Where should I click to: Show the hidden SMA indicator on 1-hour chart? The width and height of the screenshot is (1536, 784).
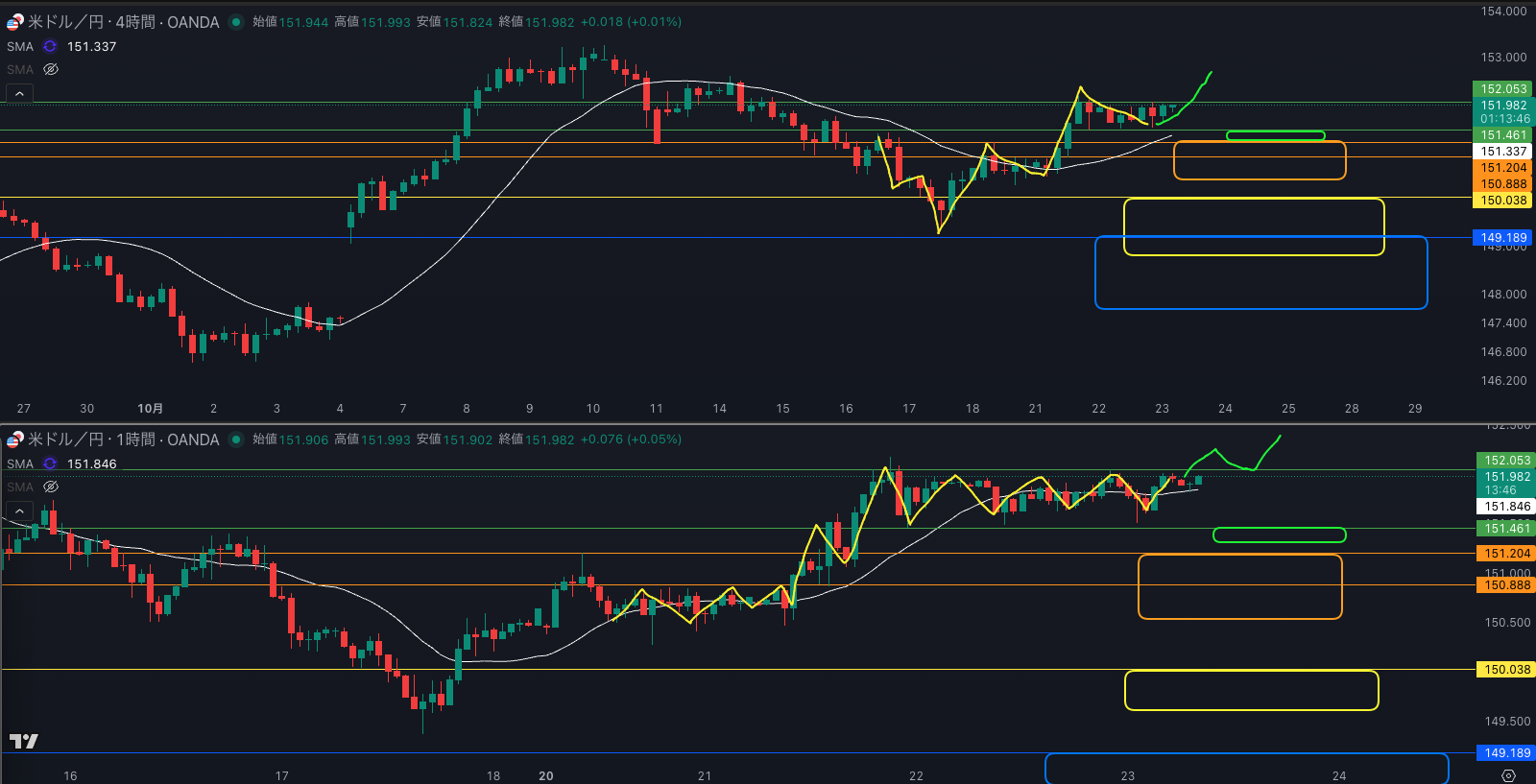51,487
